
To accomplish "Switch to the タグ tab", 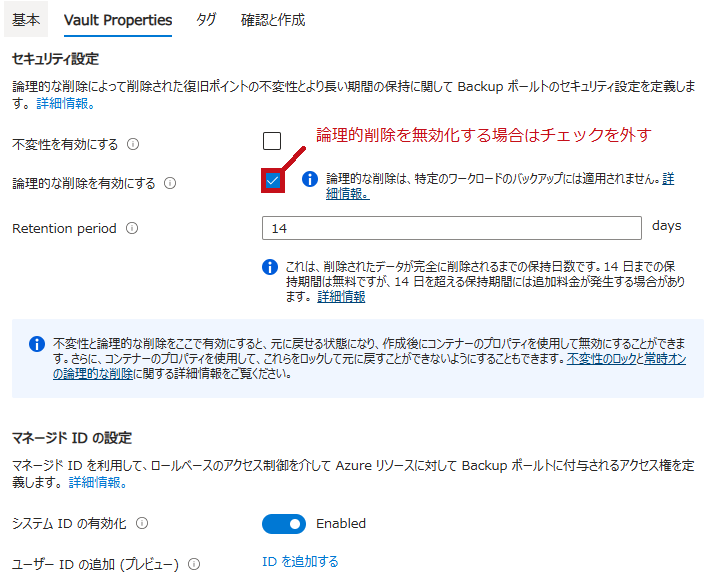I will [x=206, y=19].
